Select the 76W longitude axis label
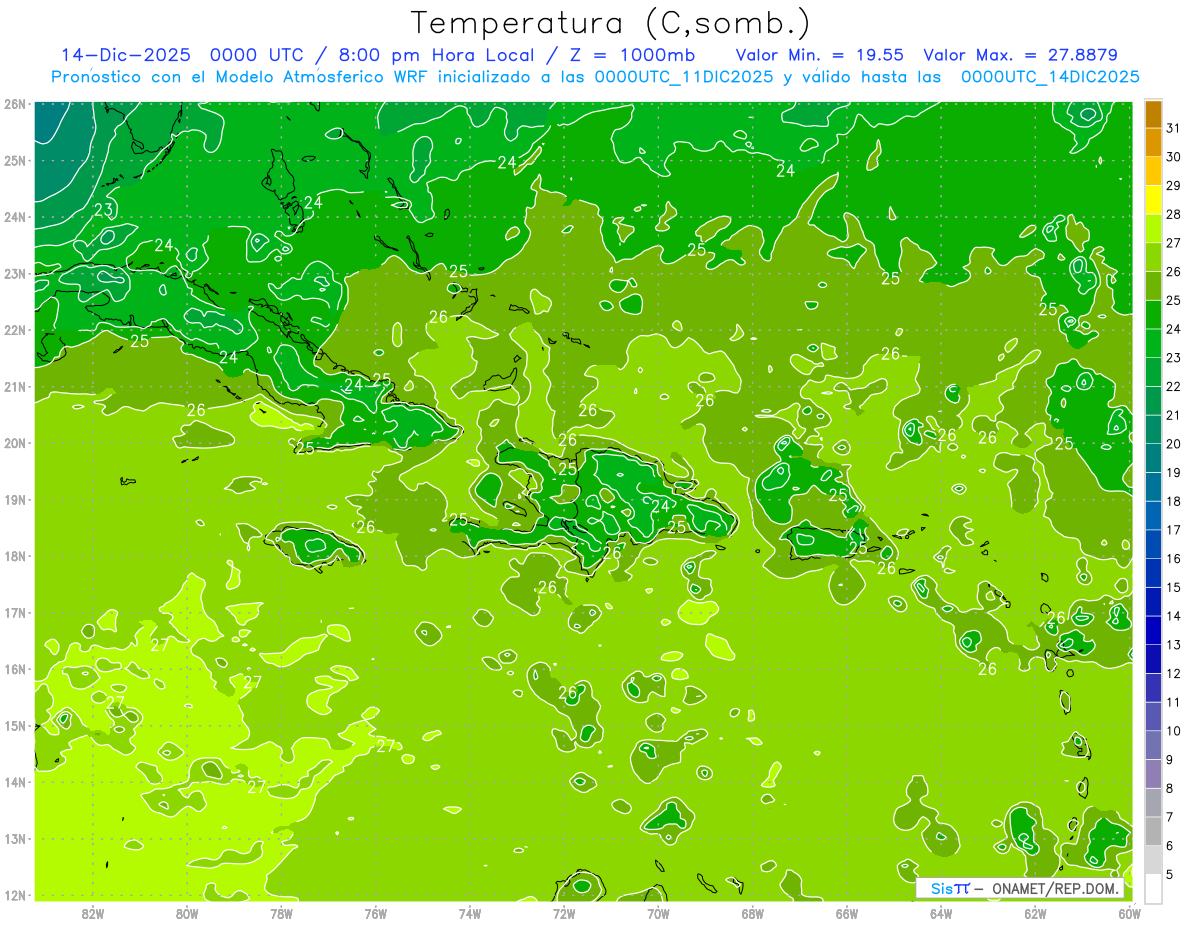The height and width of the screenshot is (927, 1200). point(376,913)
